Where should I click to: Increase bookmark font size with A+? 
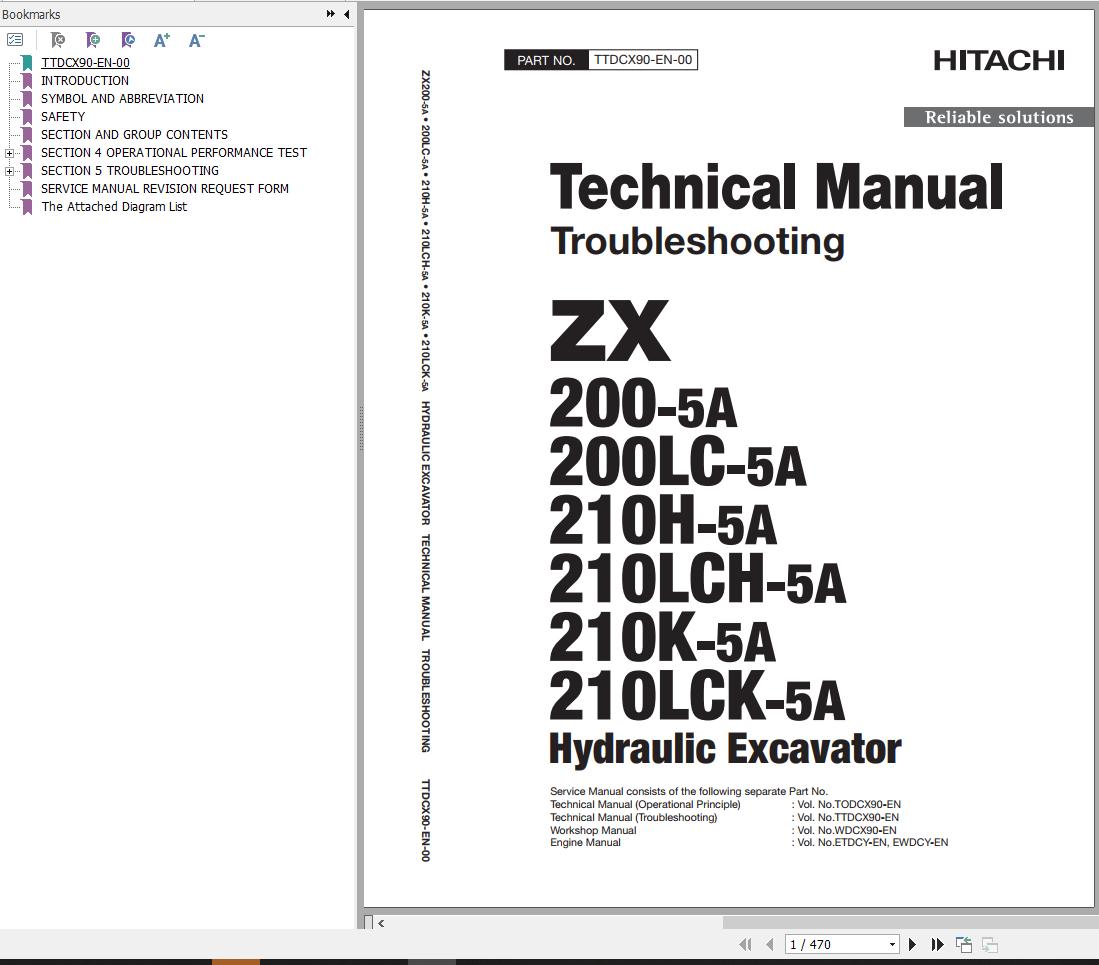[x=162, y=40]
